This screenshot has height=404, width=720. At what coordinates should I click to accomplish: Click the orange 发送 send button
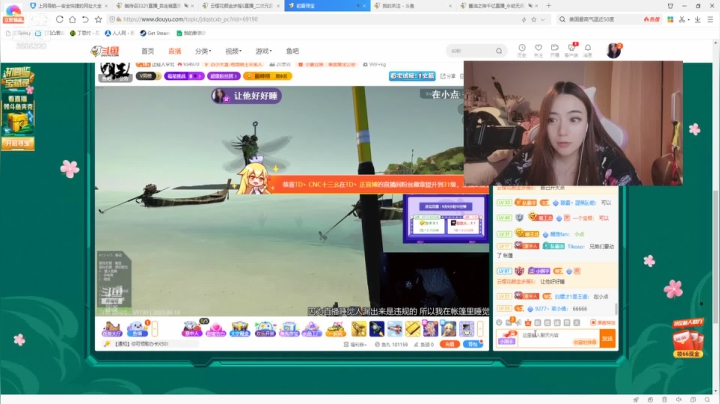point(608,338)
